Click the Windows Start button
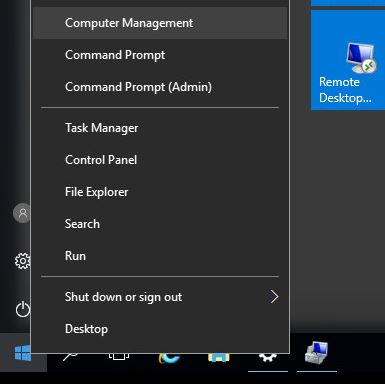Screen dimensions: 385x384 (x=23, y=353)
